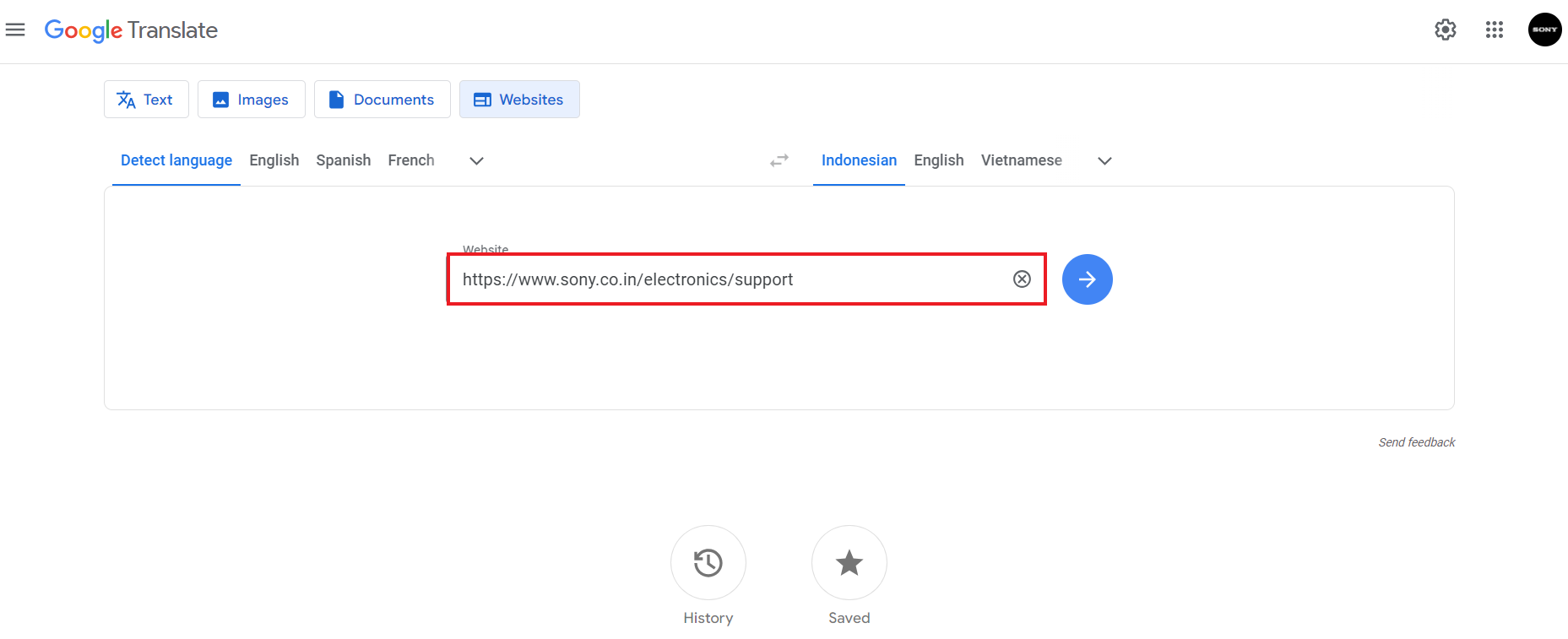The image size is (1568, 639).
Task: Expand target language list
Action: (1104, 161)
